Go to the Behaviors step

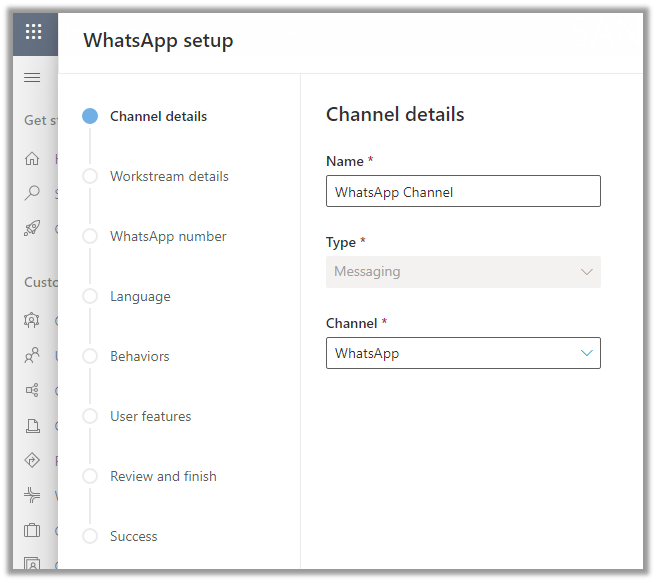click(140, 356)
